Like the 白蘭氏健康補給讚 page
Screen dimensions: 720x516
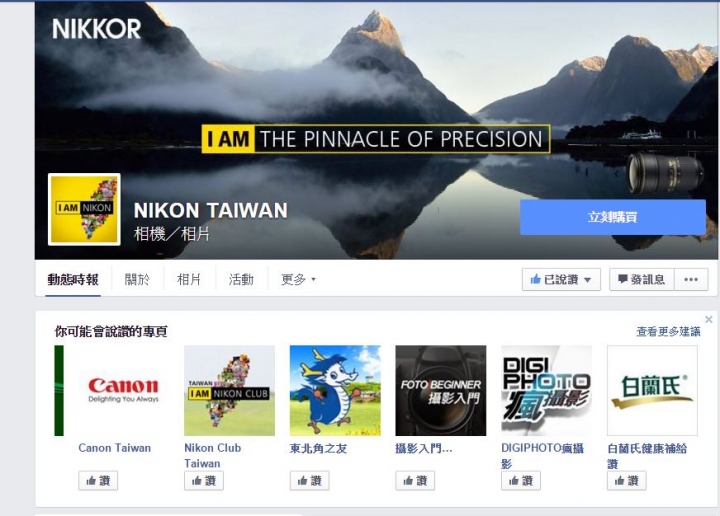pos(626,481)
